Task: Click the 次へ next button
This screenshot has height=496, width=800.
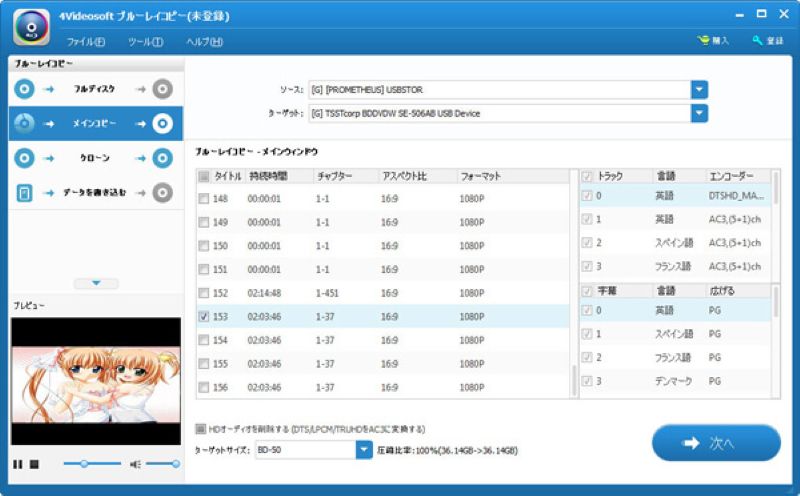Action: coord(716,443)
